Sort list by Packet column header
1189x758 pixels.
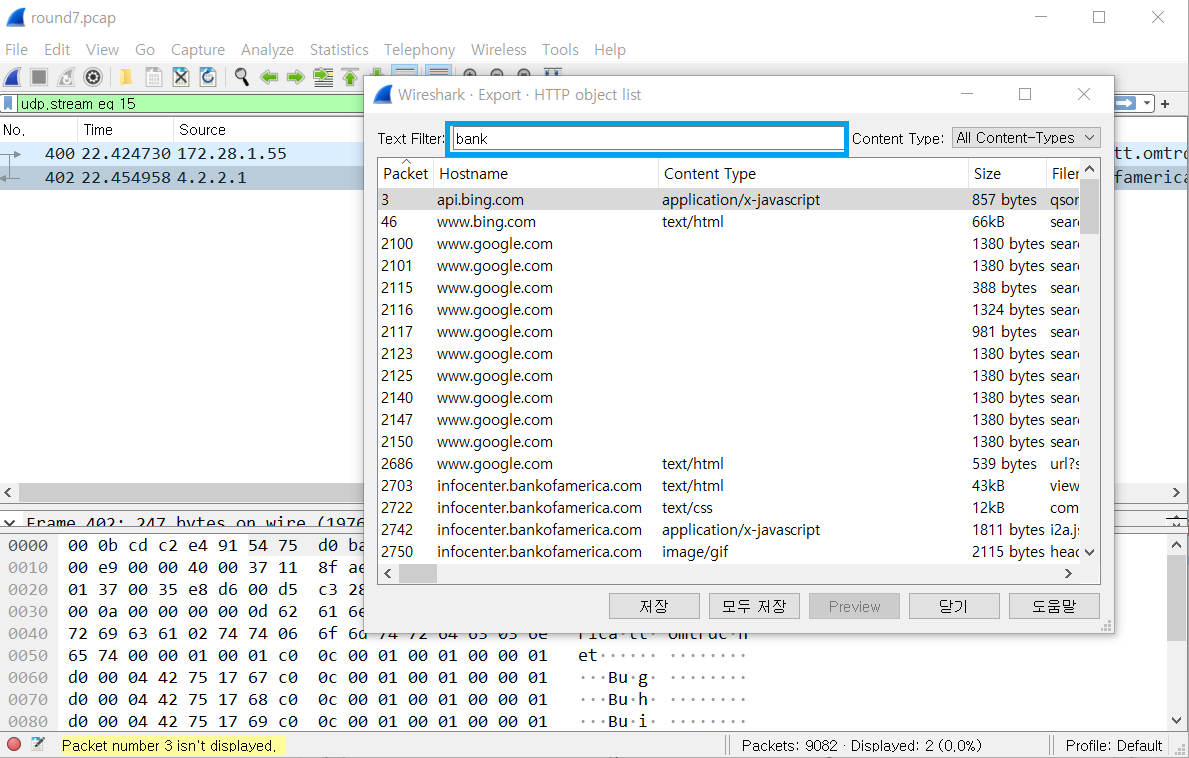tap(406, 174)
